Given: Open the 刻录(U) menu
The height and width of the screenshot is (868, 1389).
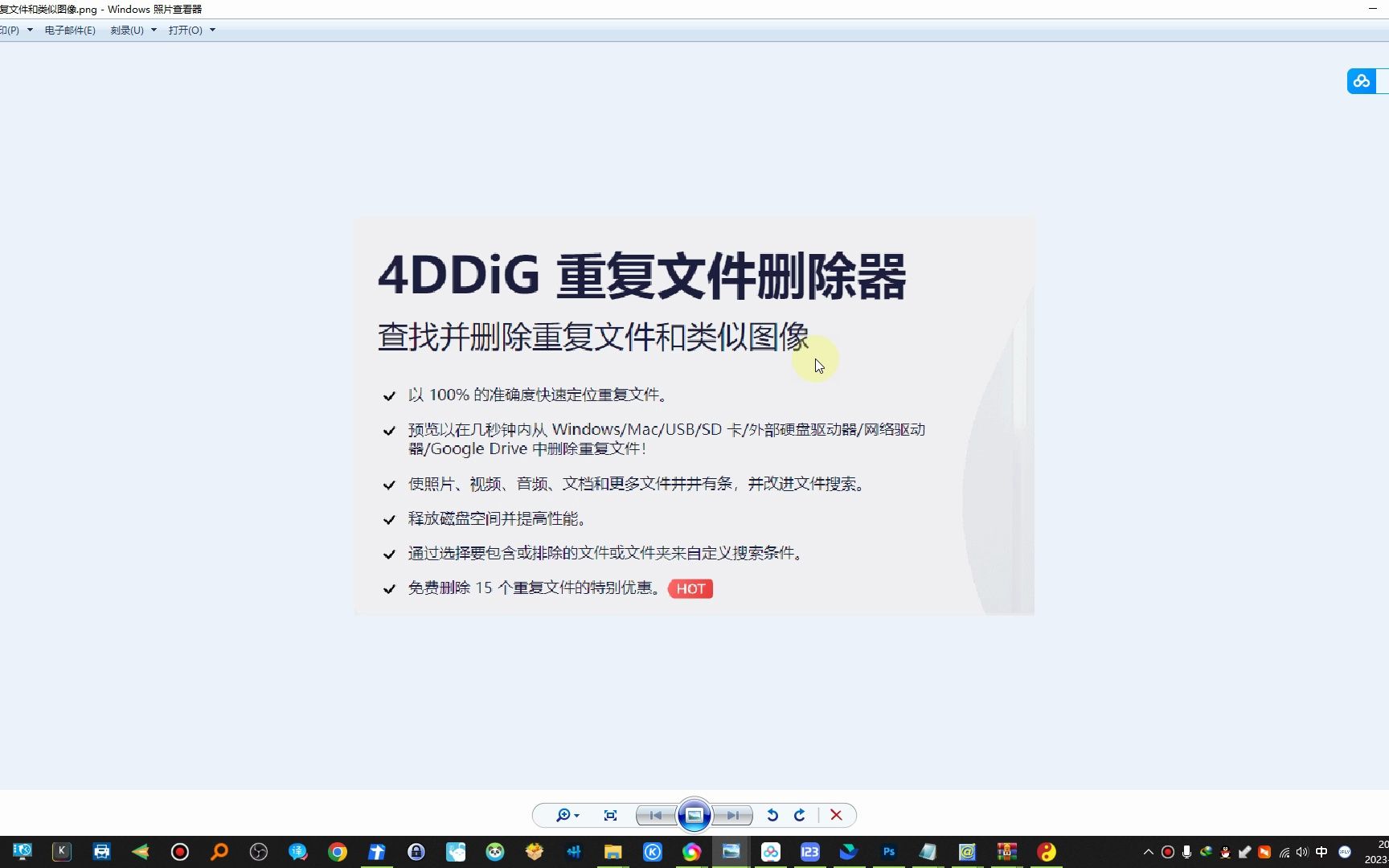Looking at the screenshot, I should (127, 31).
